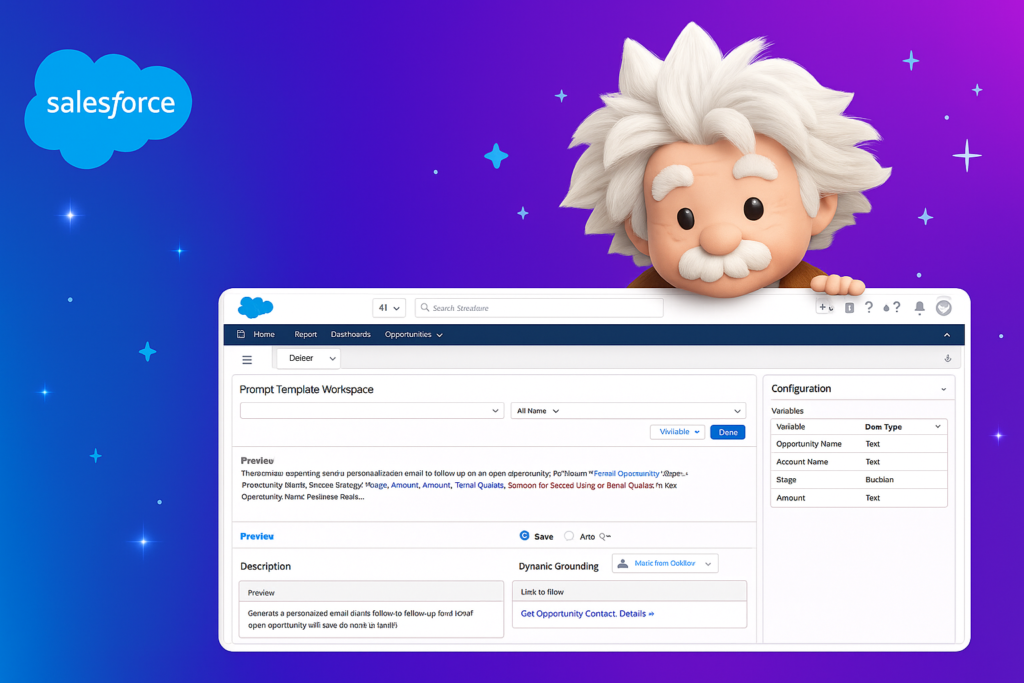Click into the header search field

(x=540, y=308)
